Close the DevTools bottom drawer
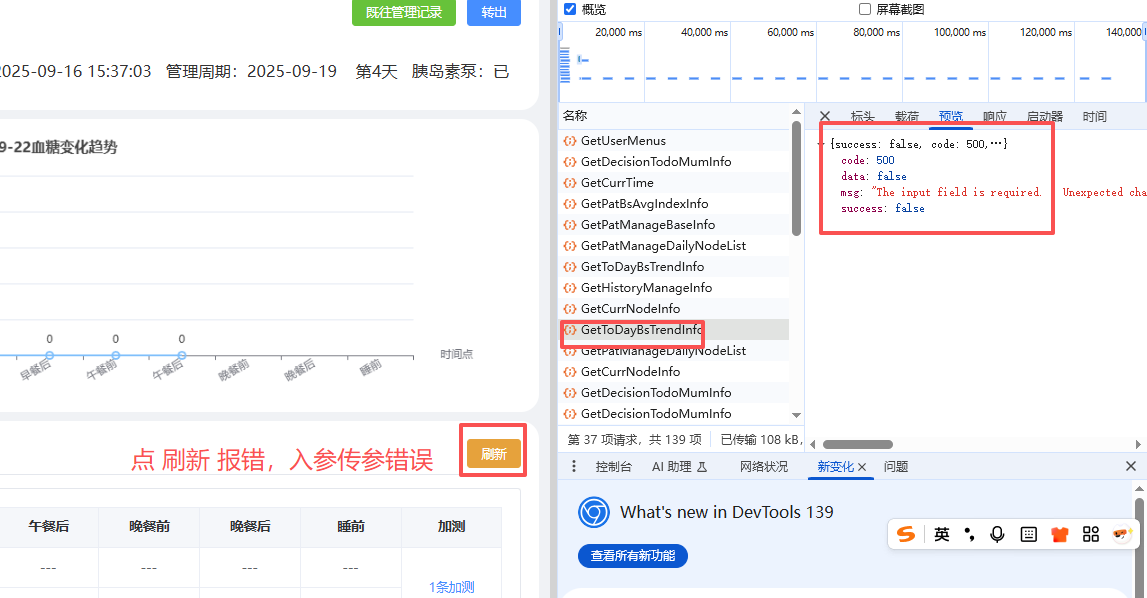The image size is (1147, 598). [1131, 466]
